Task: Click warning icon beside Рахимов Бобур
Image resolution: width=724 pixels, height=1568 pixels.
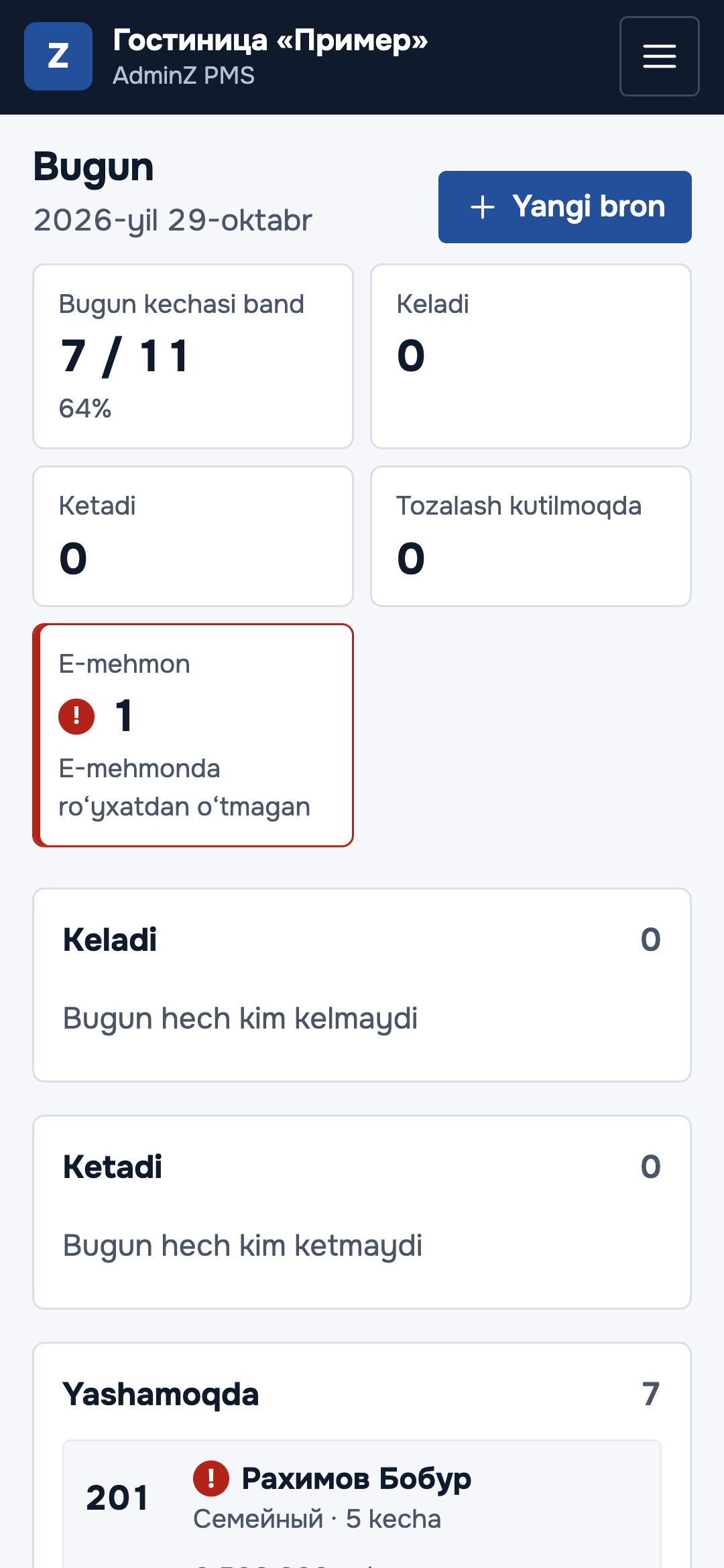Action: pyautogui.click(x=211, y=1478)
